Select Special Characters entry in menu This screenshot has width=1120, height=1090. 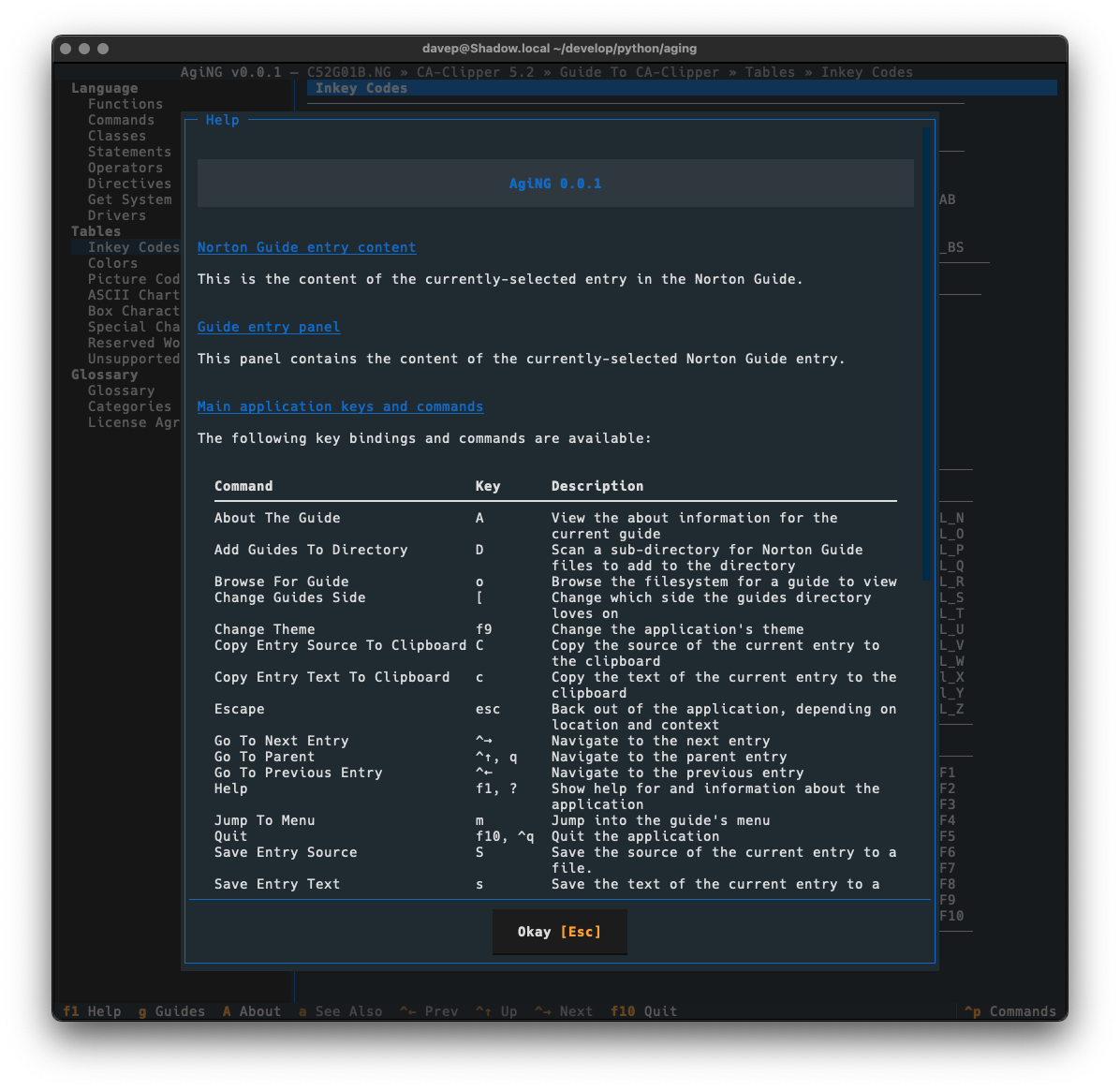[134, 327]
